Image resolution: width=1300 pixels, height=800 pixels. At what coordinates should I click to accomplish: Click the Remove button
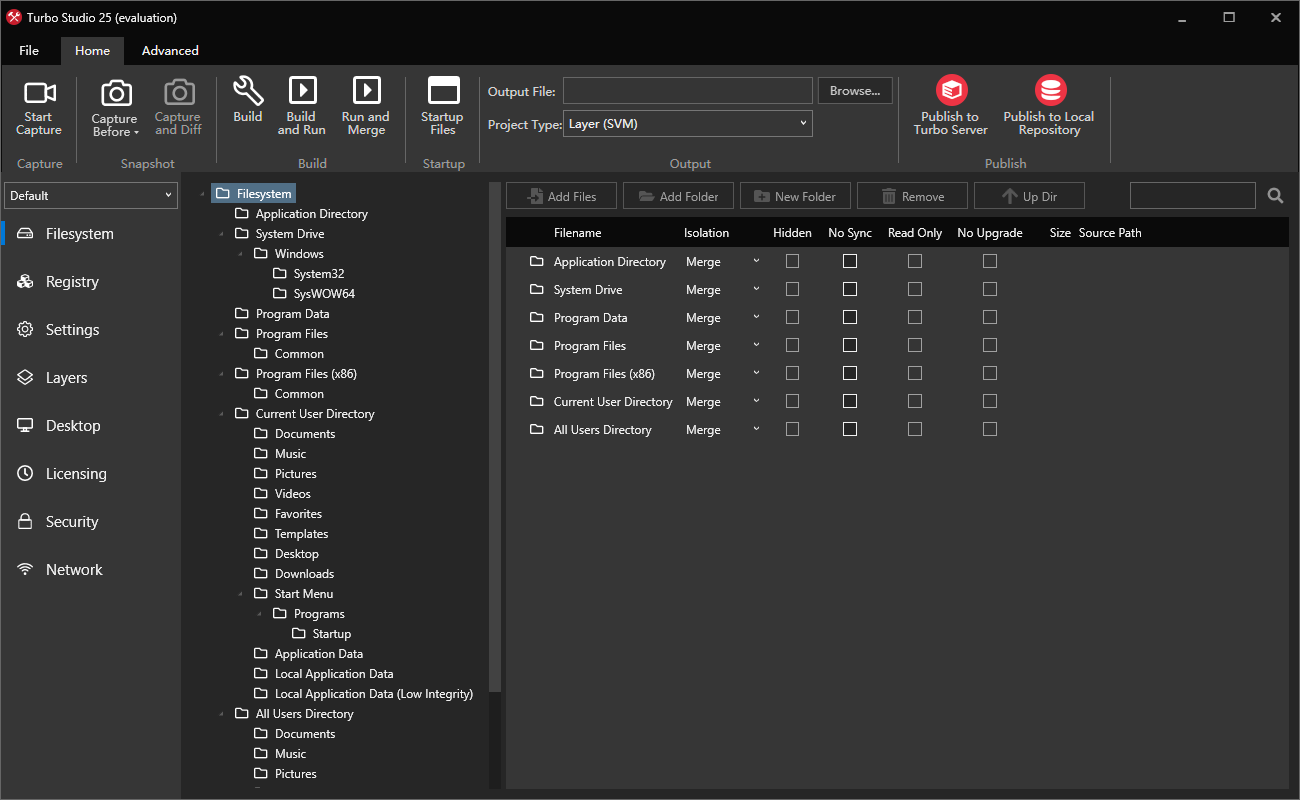point(912,196)
